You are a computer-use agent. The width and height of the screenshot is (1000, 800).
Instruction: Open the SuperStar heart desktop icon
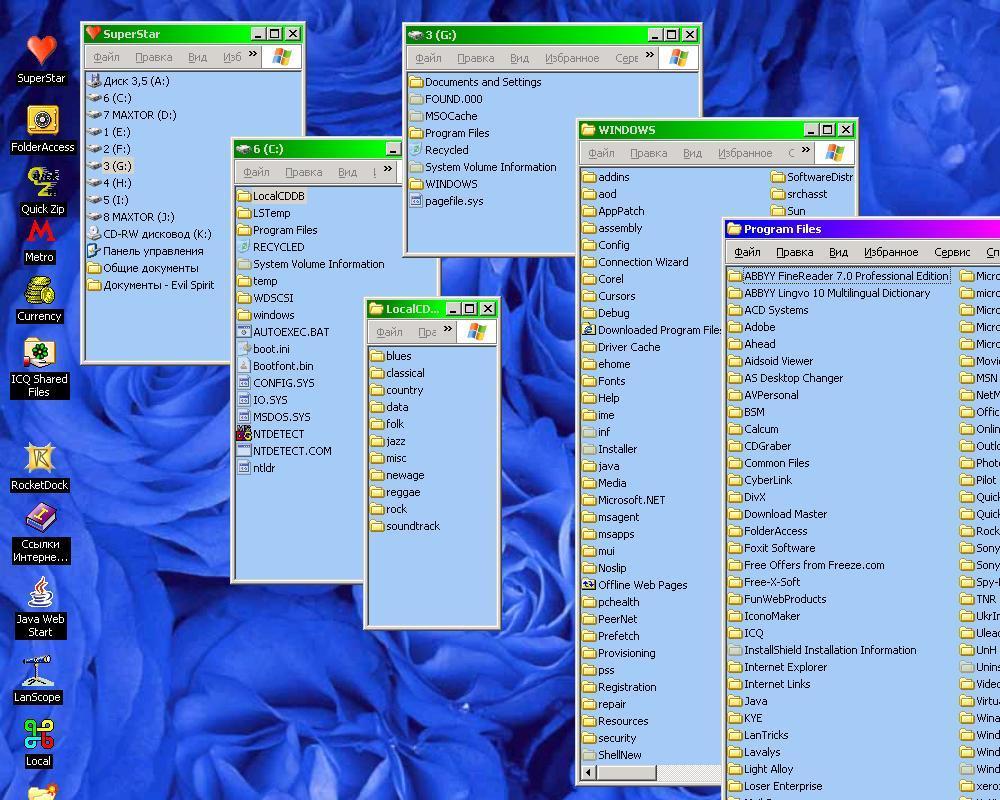click(41, 52)
